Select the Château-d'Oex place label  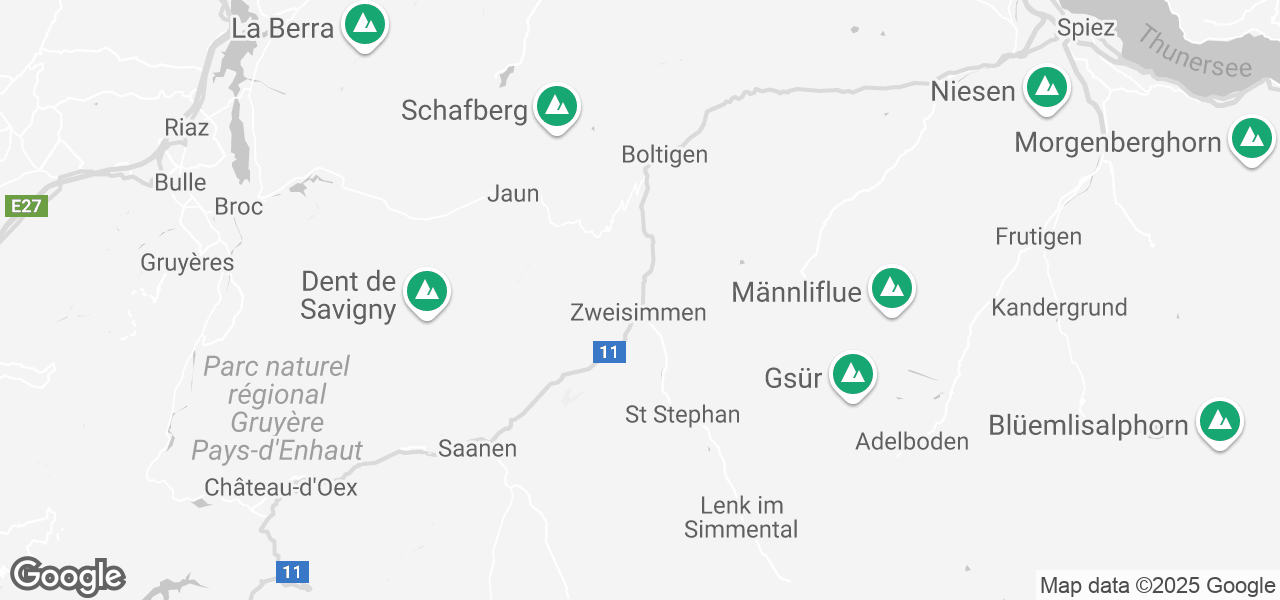[281, 487]
